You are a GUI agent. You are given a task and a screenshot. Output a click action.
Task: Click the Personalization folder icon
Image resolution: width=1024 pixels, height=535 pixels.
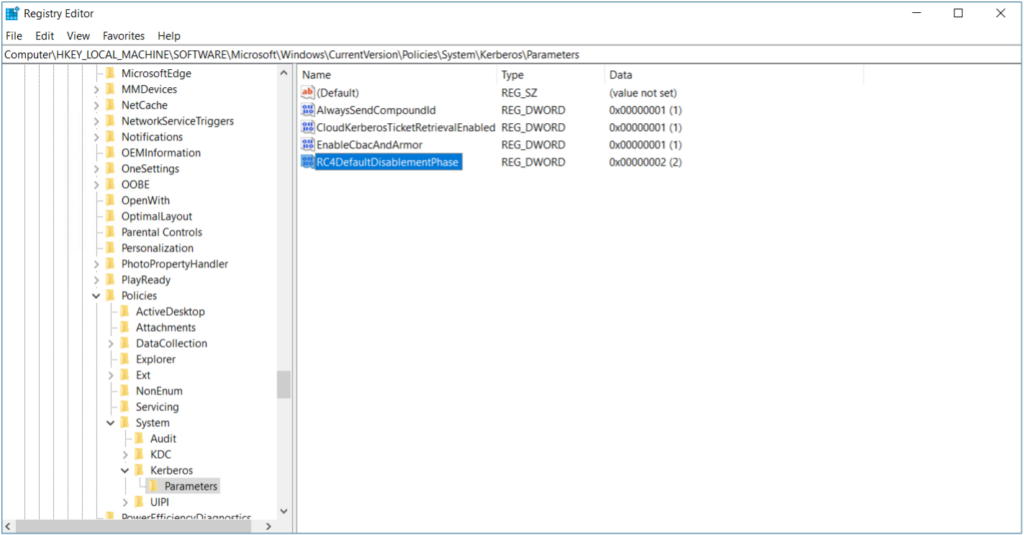(x=111, y=248)
